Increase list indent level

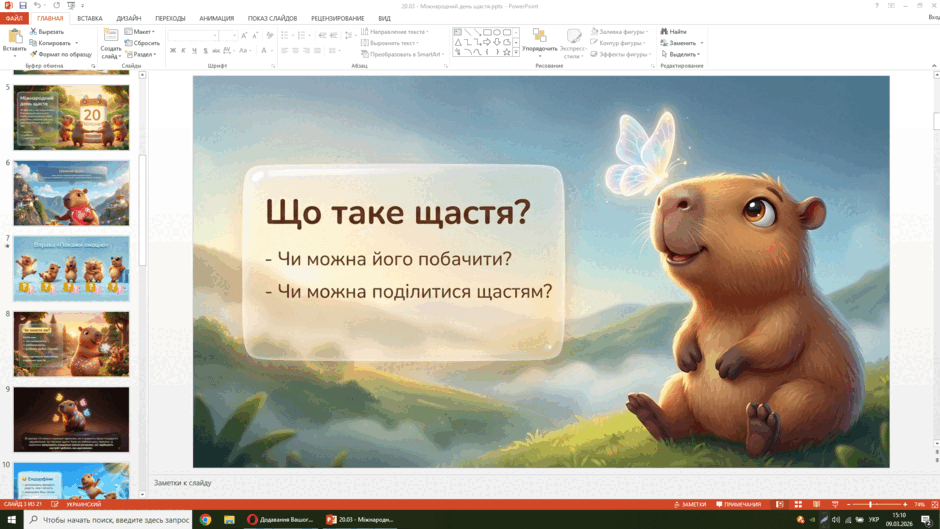click(333, 35)
